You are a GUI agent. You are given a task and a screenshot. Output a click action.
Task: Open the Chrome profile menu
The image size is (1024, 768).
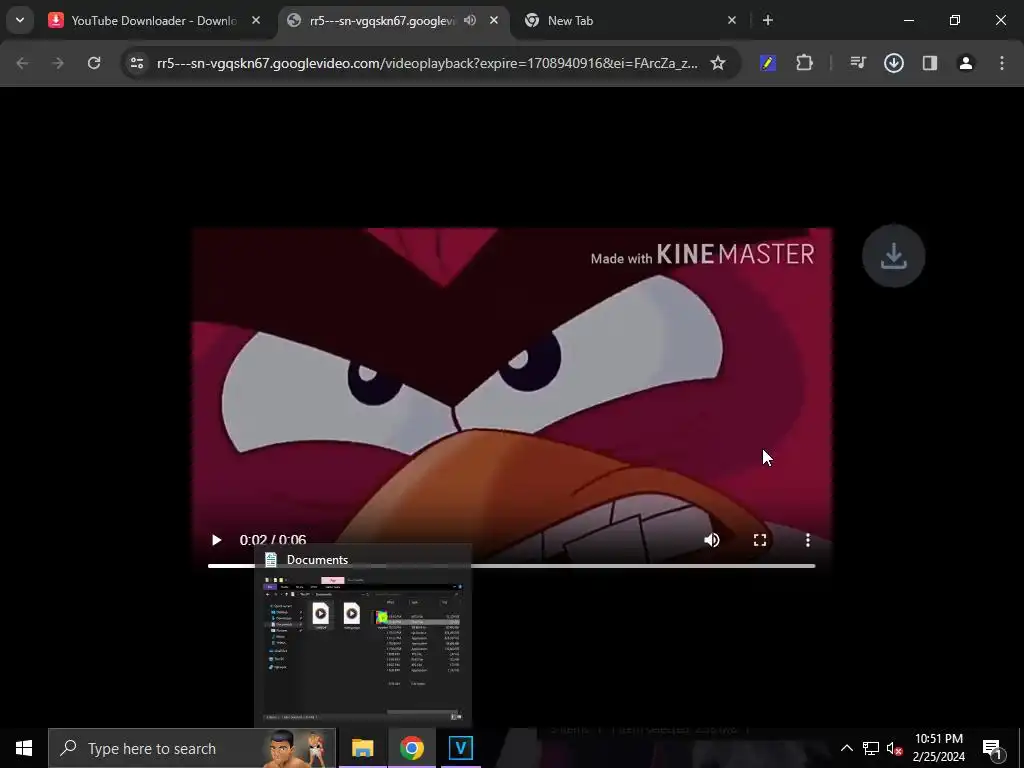[x=966, y=63]
